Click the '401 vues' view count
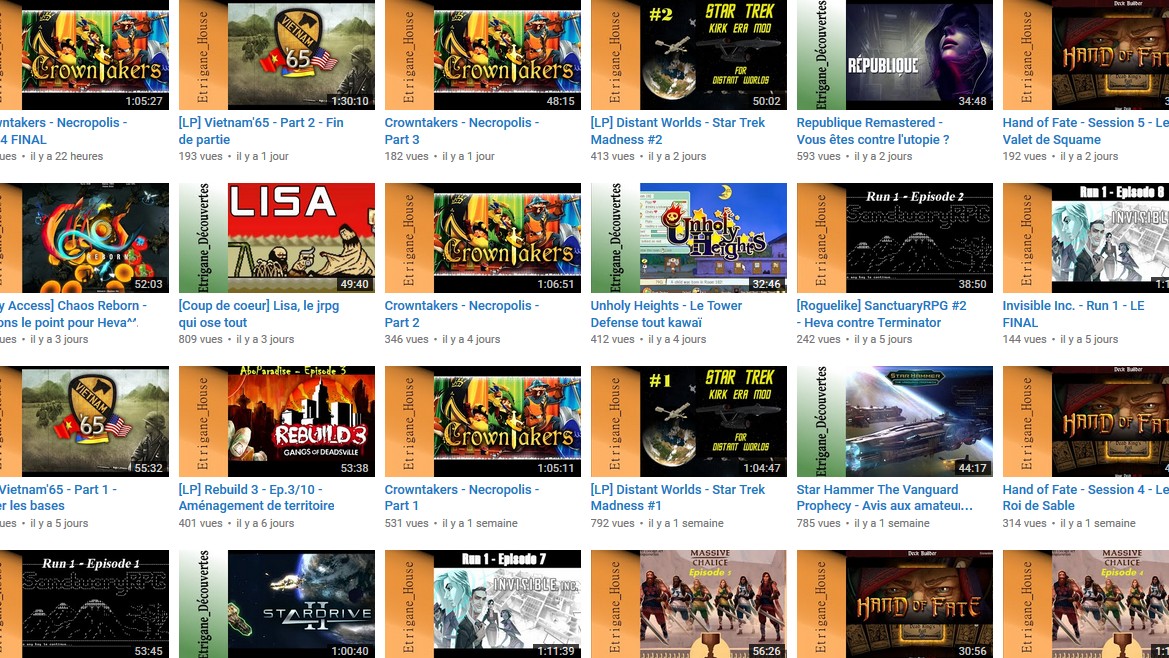The height and width of the screenshot is (658, 1169). pos(201,523)
